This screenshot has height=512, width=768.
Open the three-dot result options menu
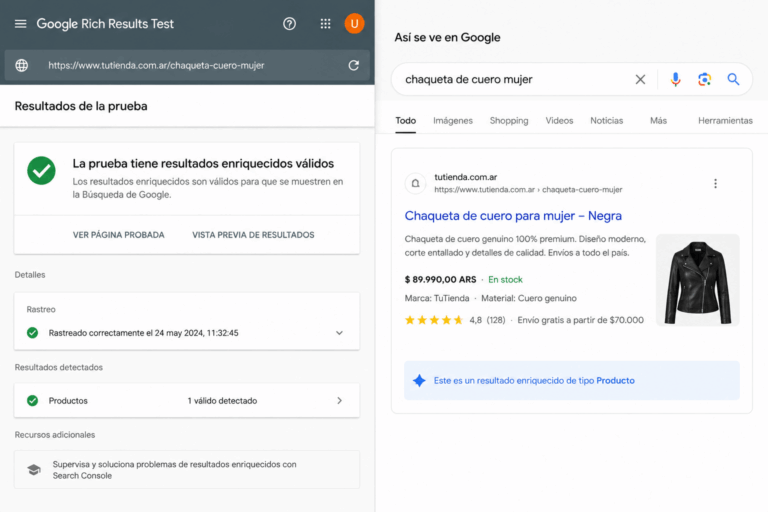pos(715,183)
